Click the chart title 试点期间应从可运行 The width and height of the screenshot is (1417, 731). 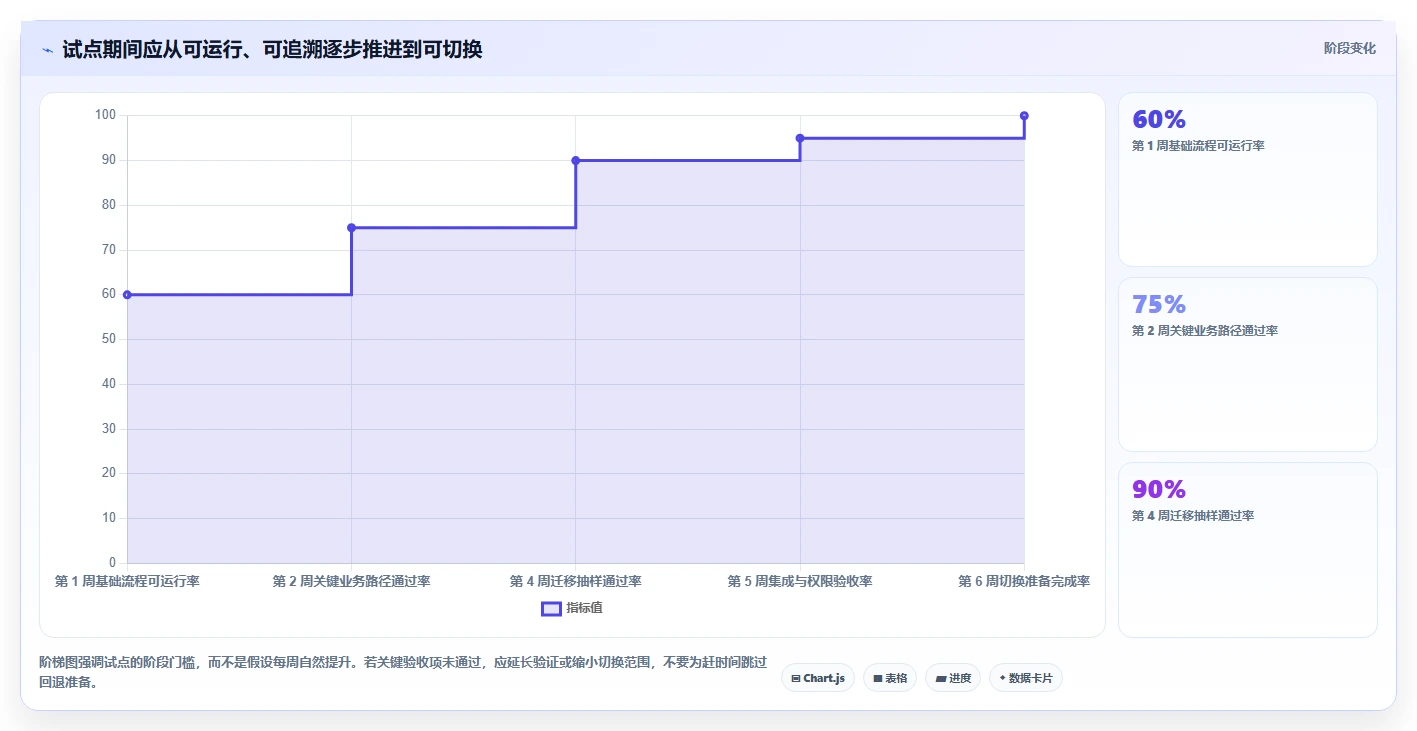pyautogui.click(x=272, y=49)
